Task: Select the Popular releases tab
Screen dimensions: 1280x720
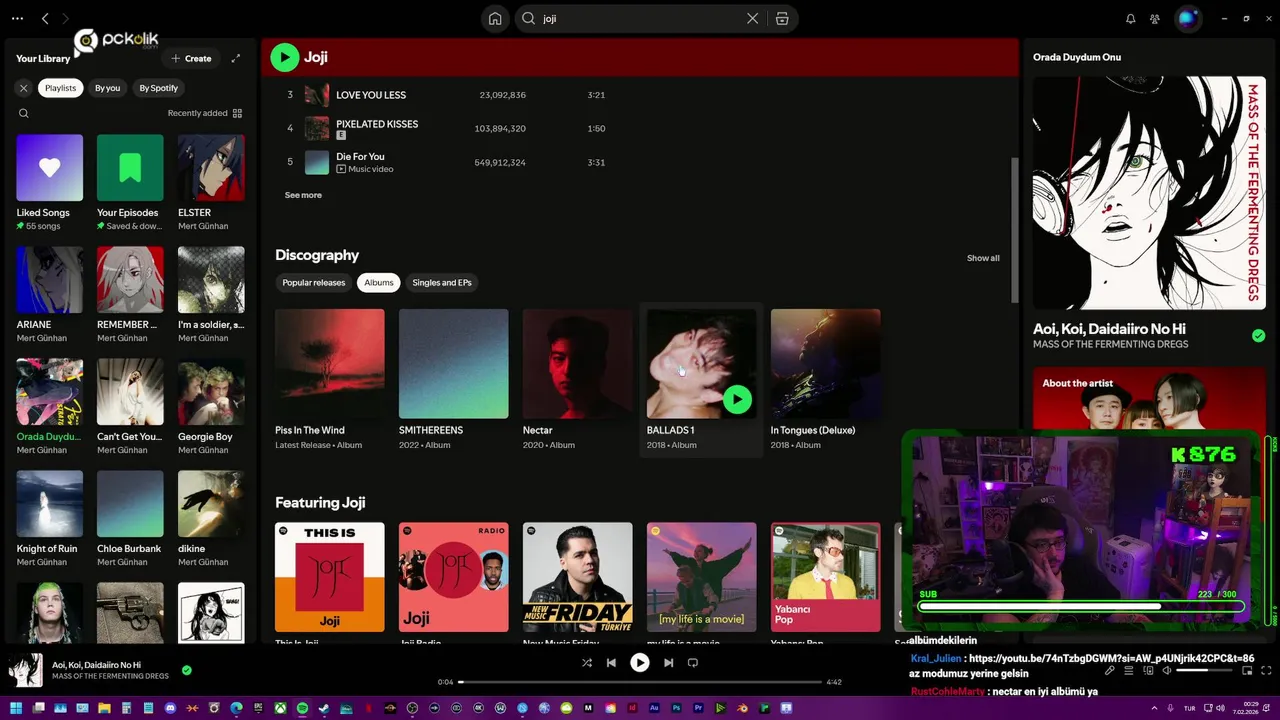Action: (x=314, y=283)
